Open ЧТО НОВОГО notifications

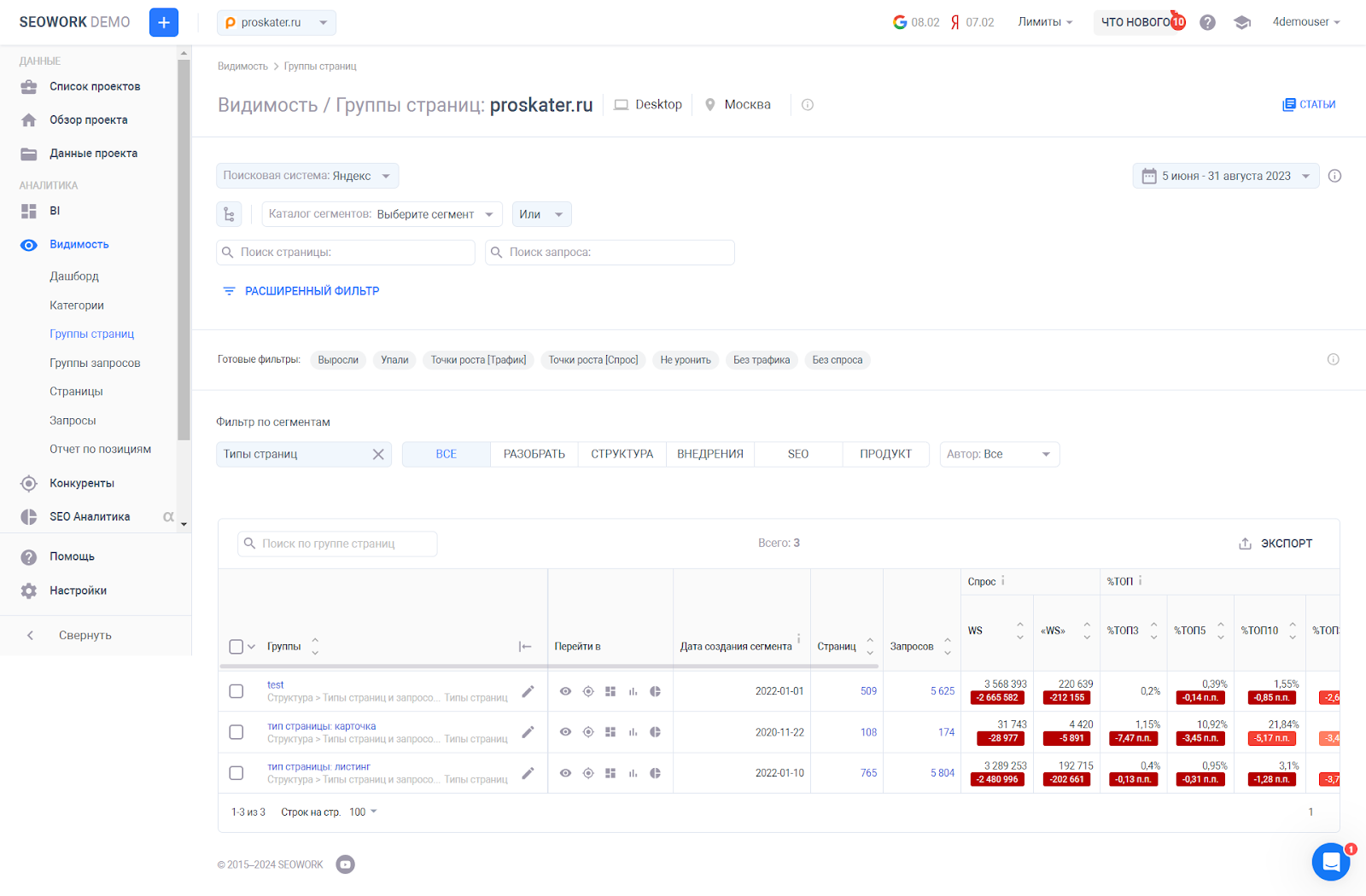click(1136, 22)
